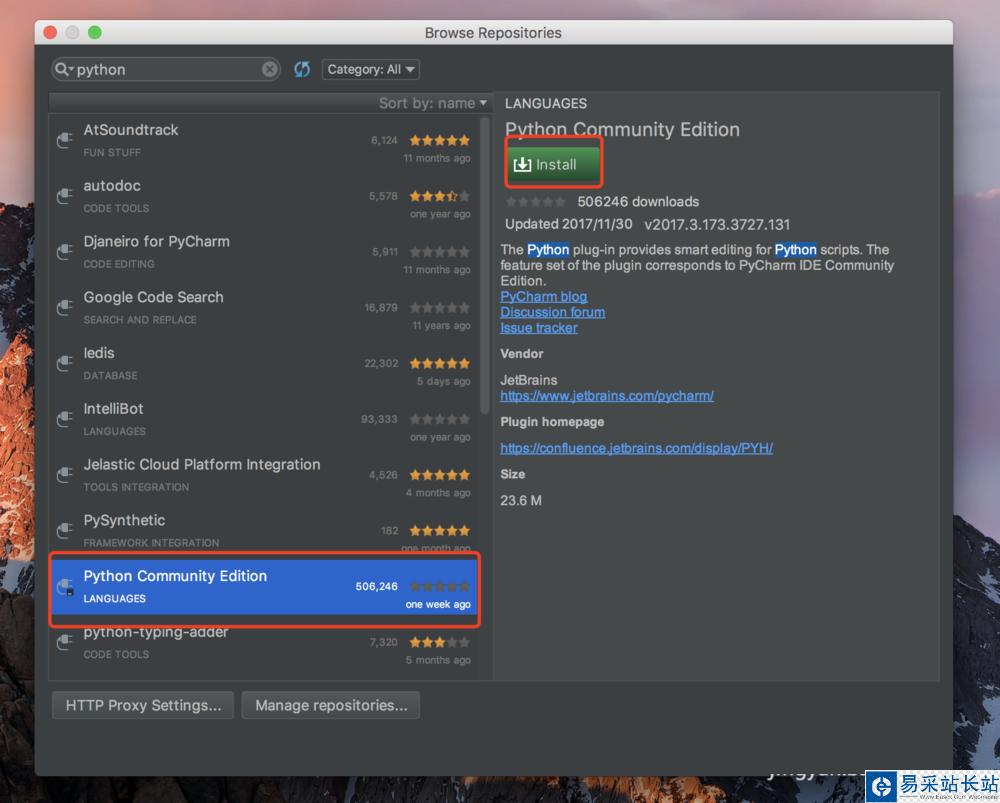Screen dimensions: 1000x803
Task: Clear the python search text
Action: (x=270, y=69)
